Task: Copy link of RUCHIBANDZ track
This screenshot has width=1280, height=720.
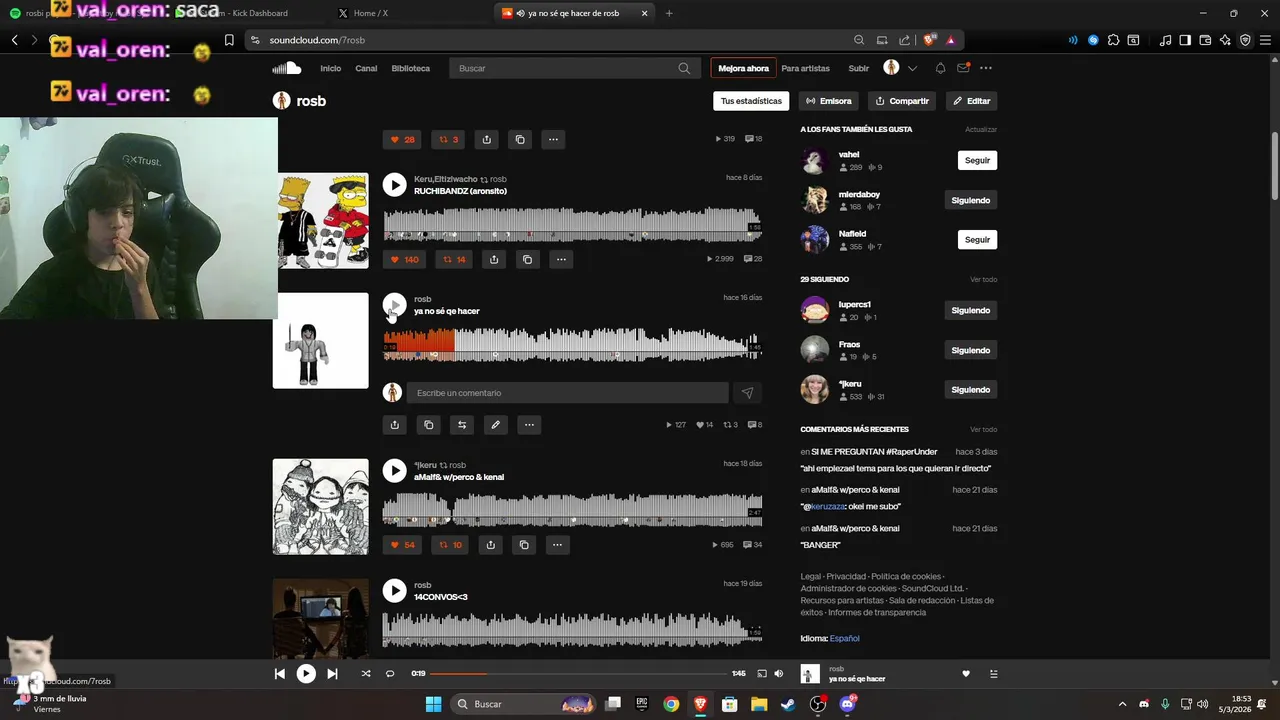Action: pos(527,259)
